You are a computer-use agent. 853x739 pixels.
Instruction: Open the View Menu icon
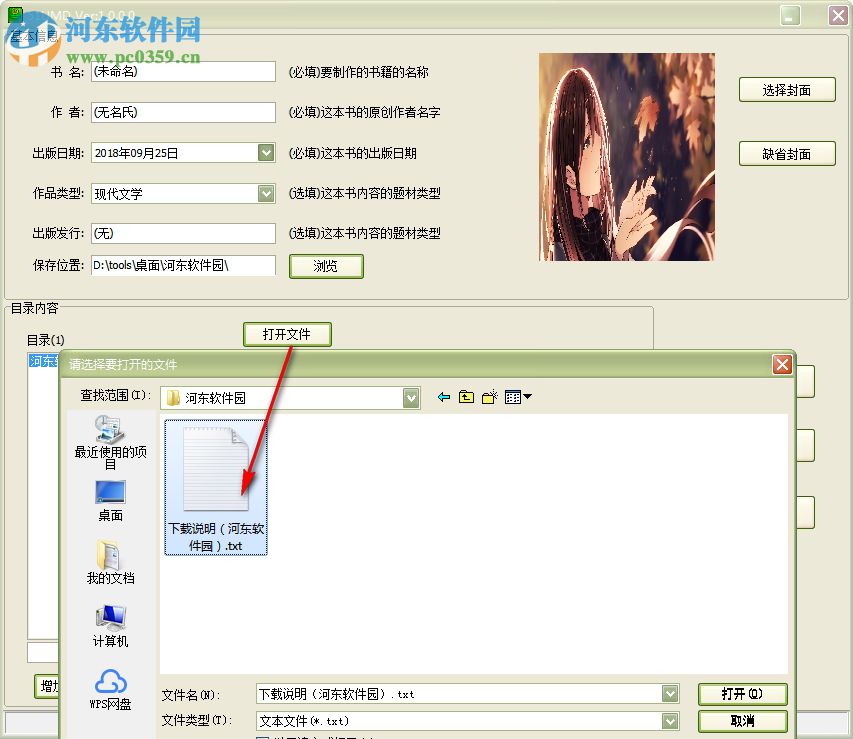[x=513, y=397]
